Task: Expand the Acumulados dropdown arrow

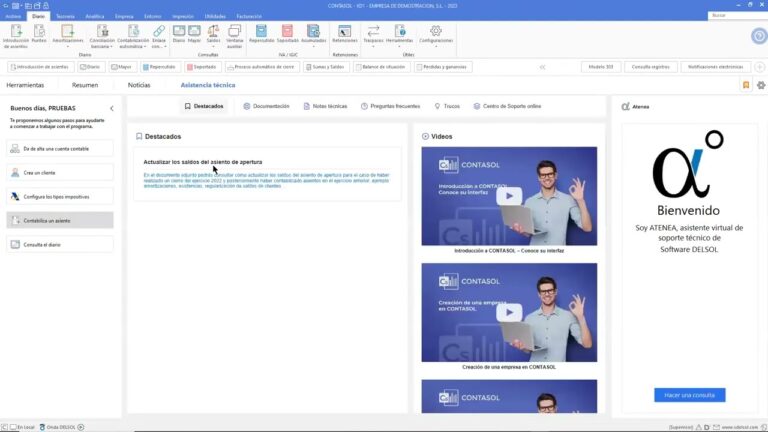Action: [x=313, y=47]
